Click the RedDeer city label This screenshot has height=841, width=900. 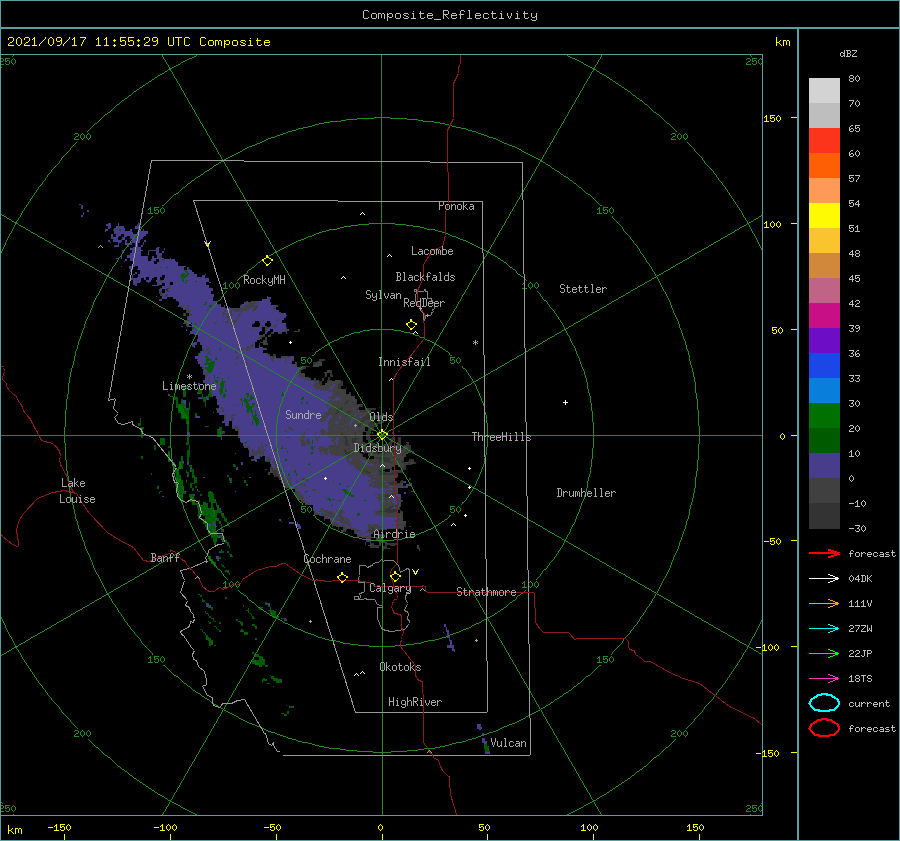click(x=424, y=303)
